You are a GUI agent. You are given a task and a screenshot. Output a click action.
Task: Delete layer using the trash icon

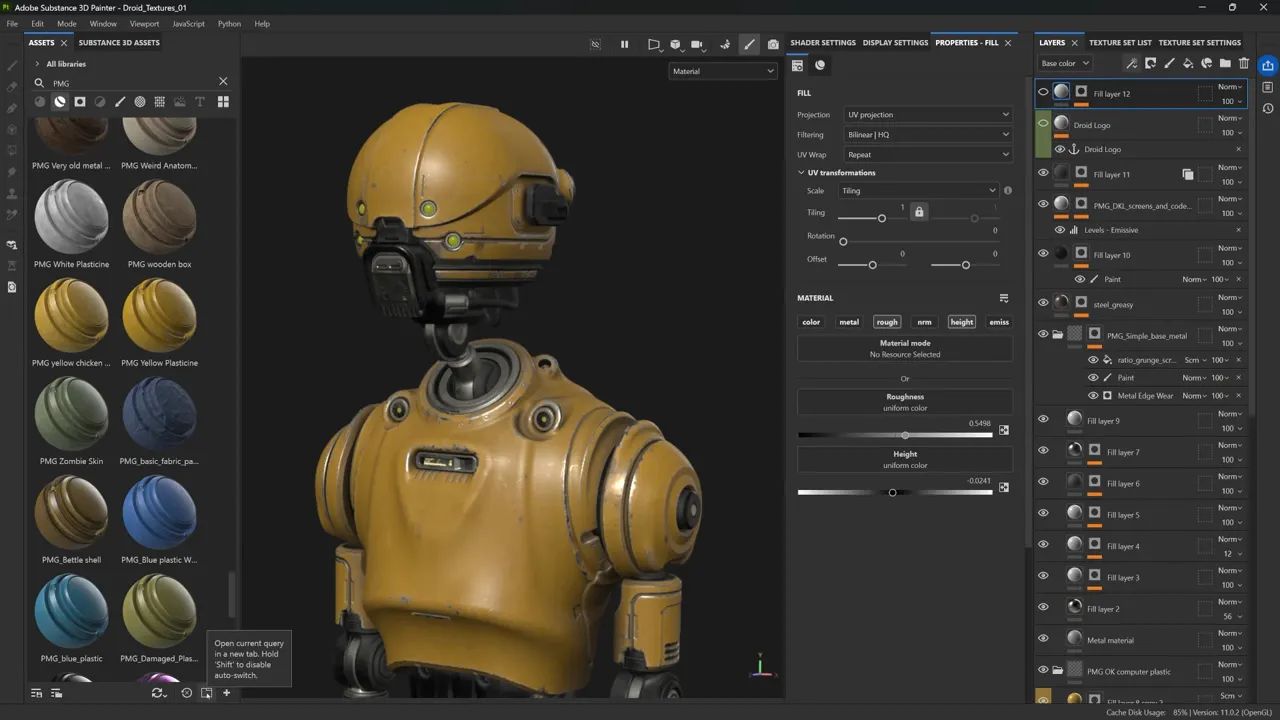(x=1244, y=63)
